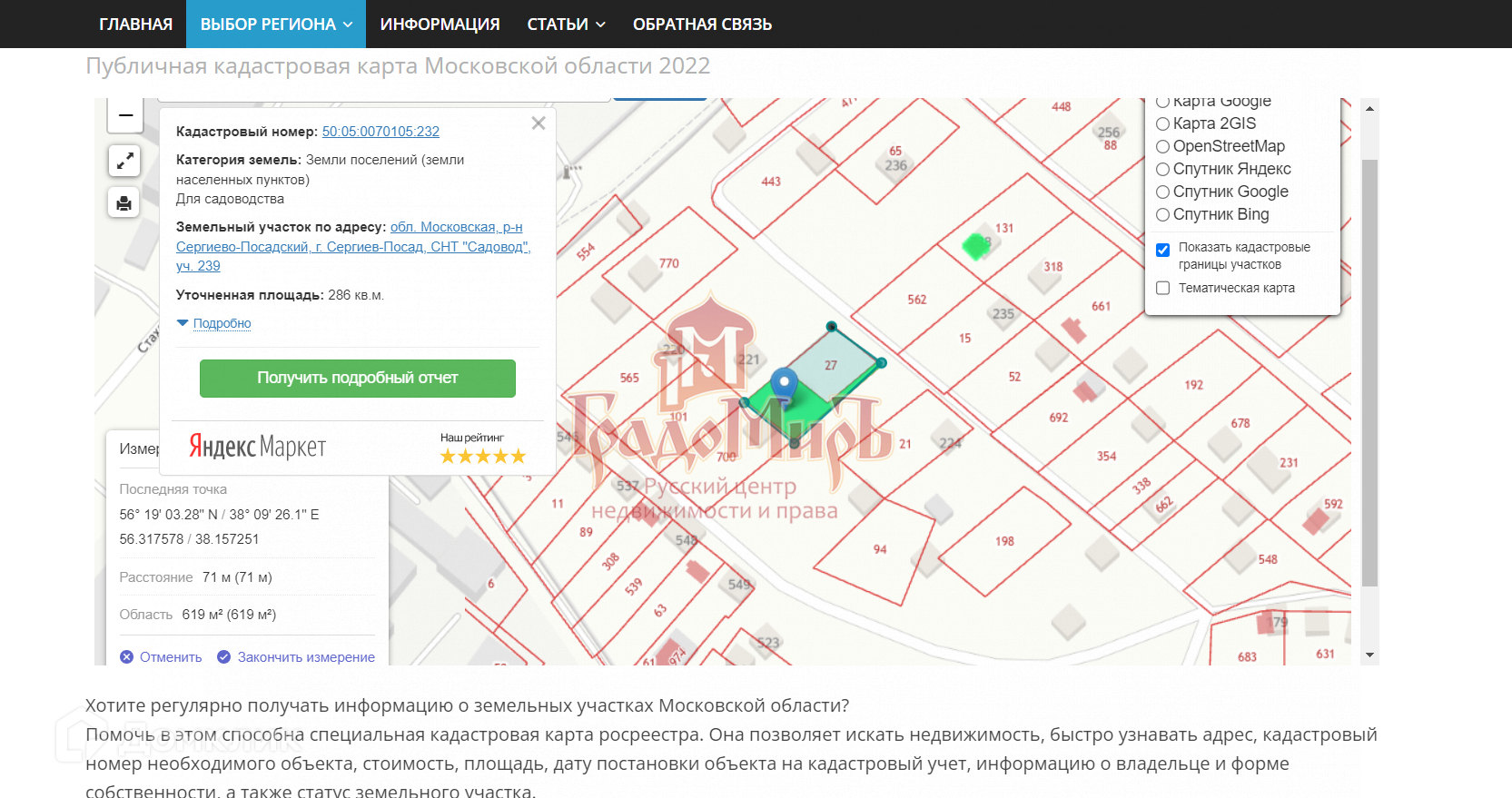Screen dimensions: 1512x798
Task: Select OpenStreetMap base layer
Action: [x=1162, y=147]
